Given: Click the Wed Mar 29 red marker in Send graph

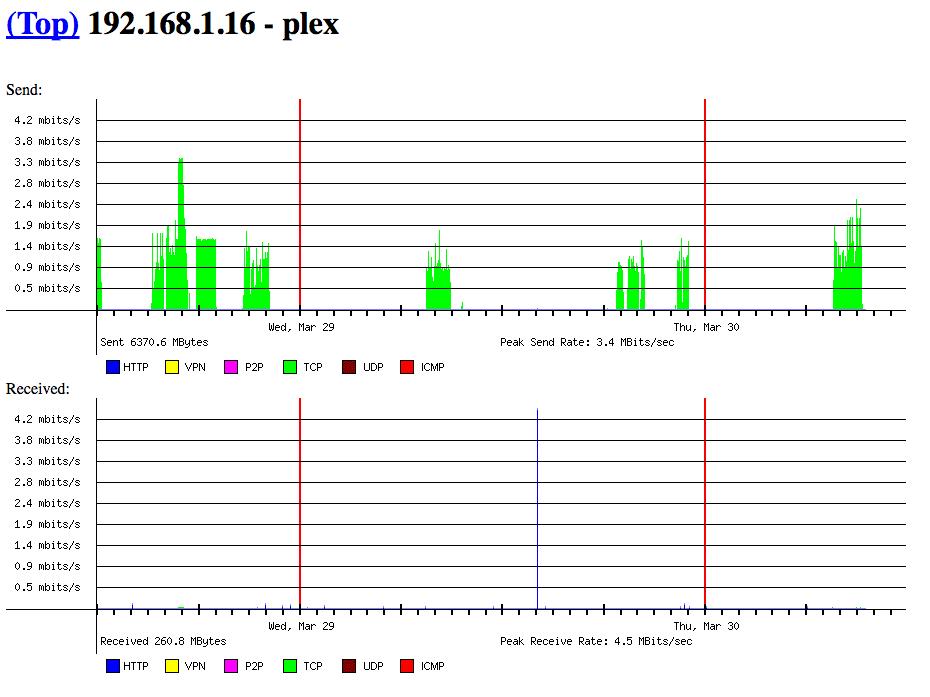Looking at the screenshot, I should (300, 205).
